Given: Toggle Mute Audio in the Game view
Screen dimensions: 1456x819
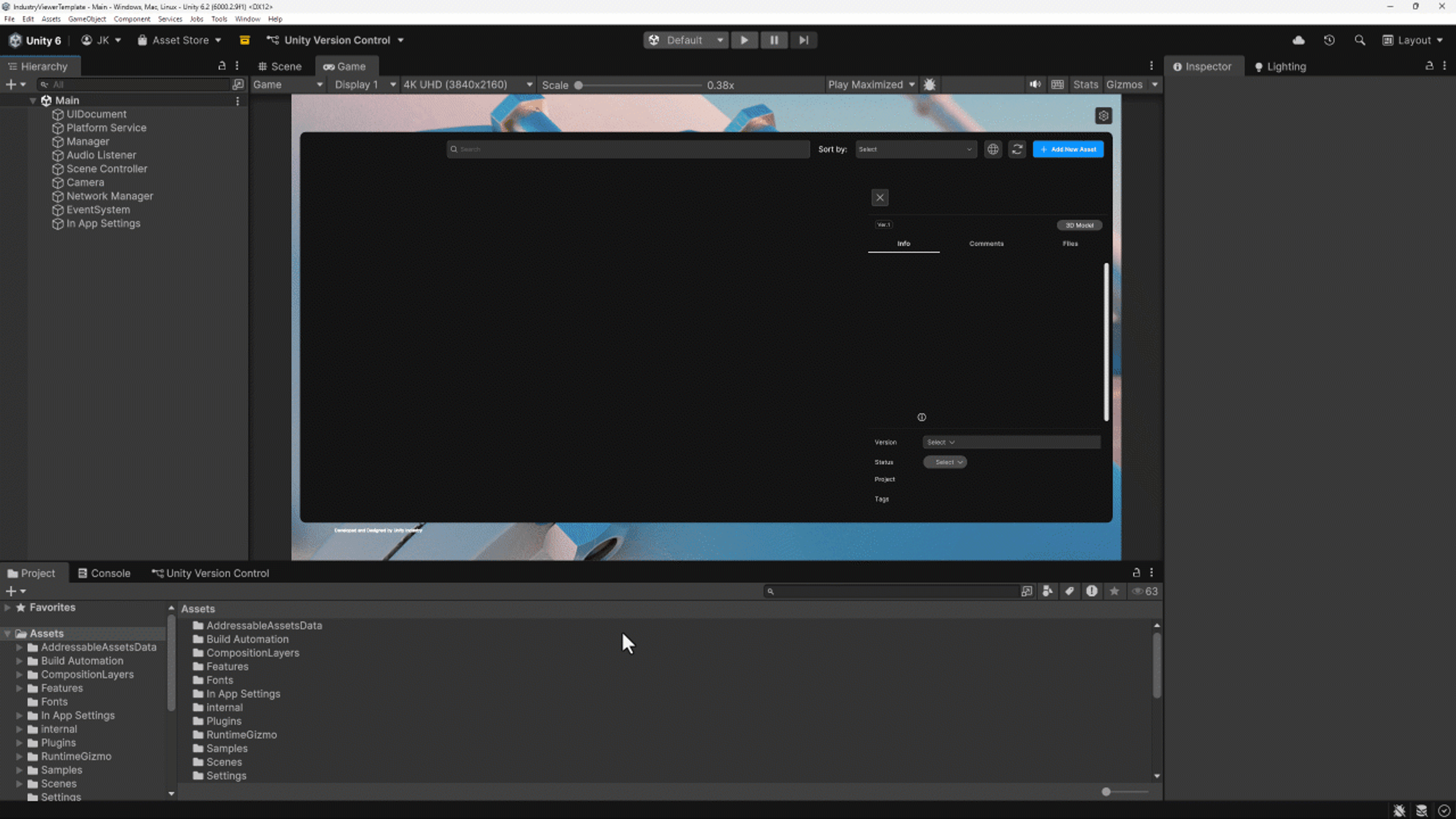Looking at the screenshot, I should [1035, 85].
